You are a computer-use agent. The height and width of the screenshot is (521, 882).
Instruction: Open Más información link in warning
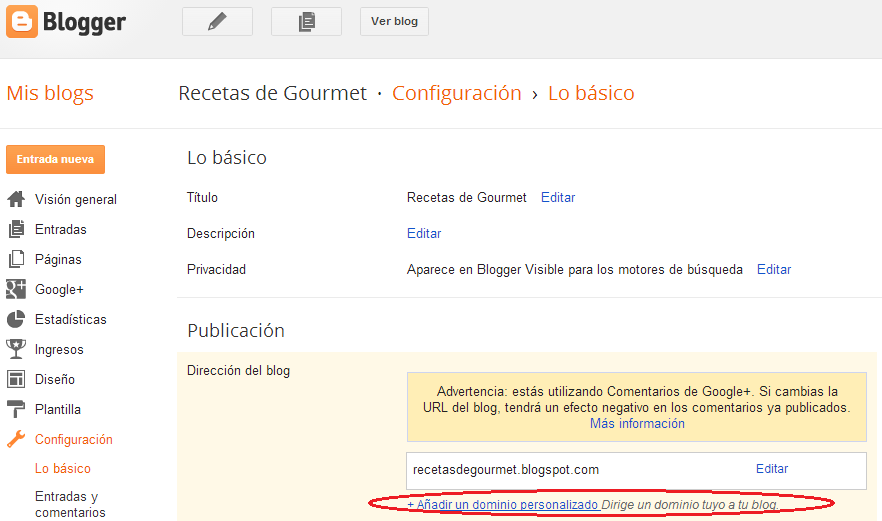pyautogui.click(x=637, y=424)
